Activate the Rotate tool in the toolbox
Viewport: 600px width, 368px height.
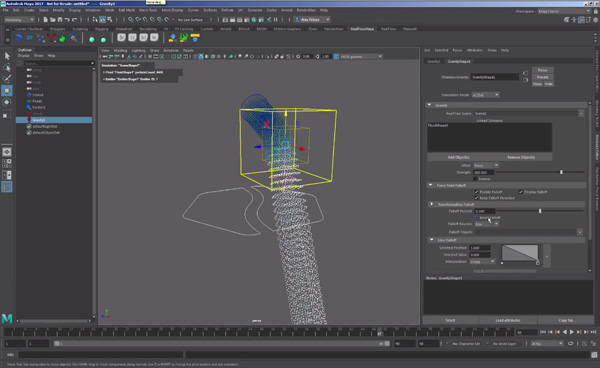point(7,102)
